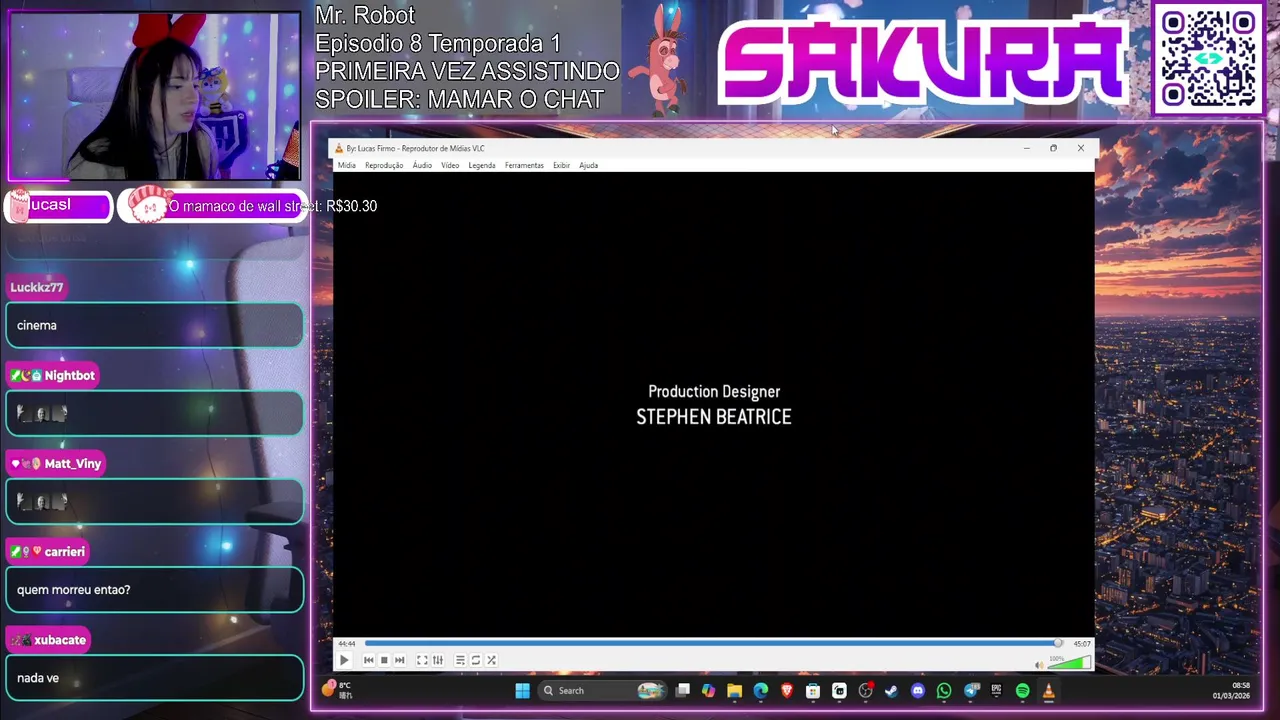Screen dimensions: 1280x720
Task: Open the Exibir menu
Action: click(x=561, y=165)
